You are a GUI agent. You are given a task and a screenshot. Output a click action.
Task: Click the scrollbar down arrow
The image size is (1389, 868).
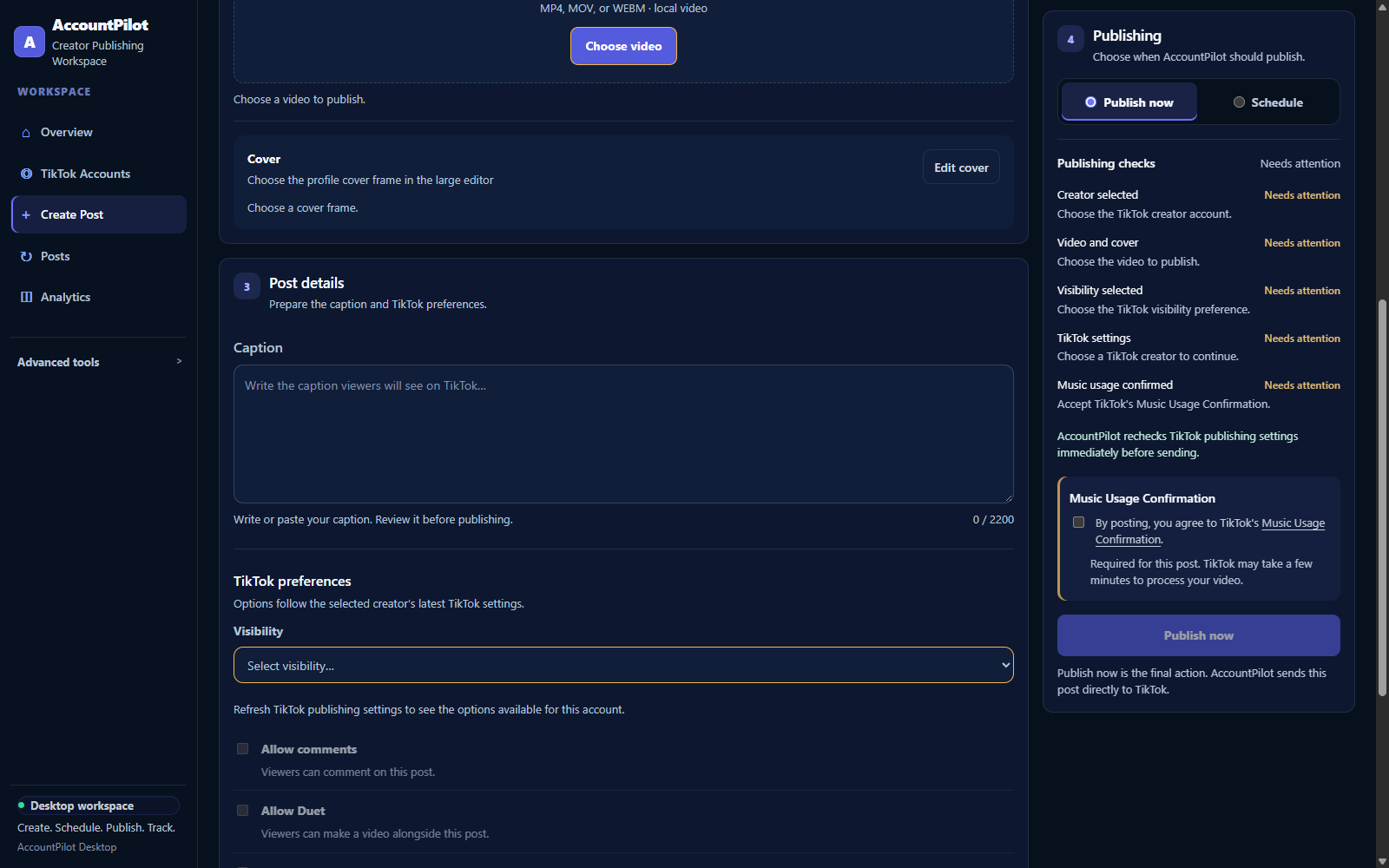[x=1382, y=861]
